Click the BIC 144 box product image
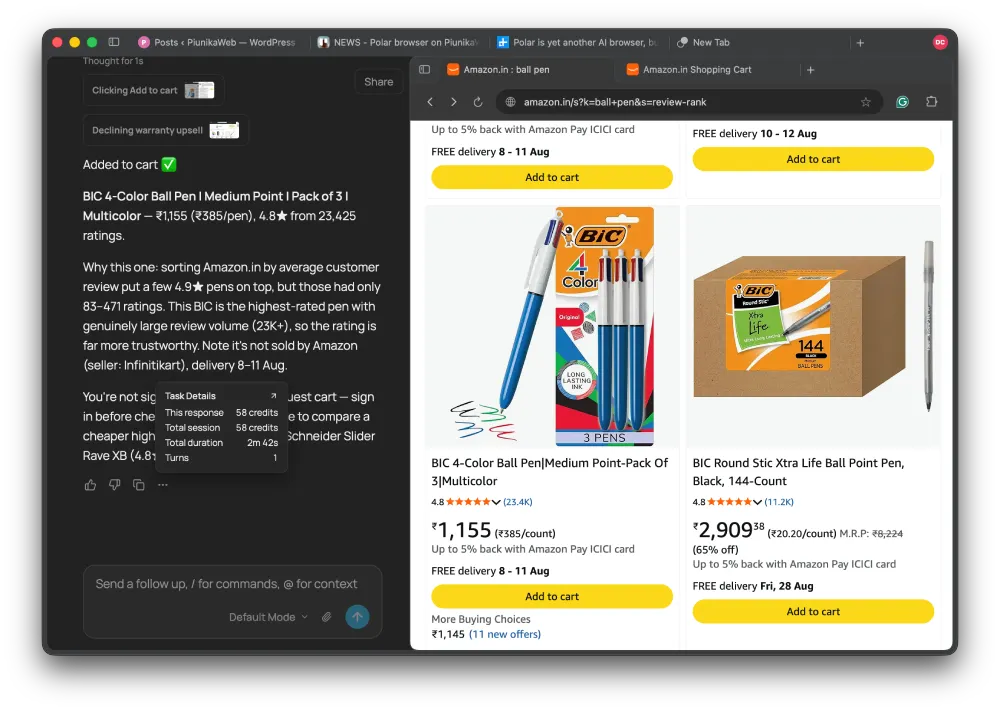Viewport: 1000px width, 711px height. click(x=813, y=326)
